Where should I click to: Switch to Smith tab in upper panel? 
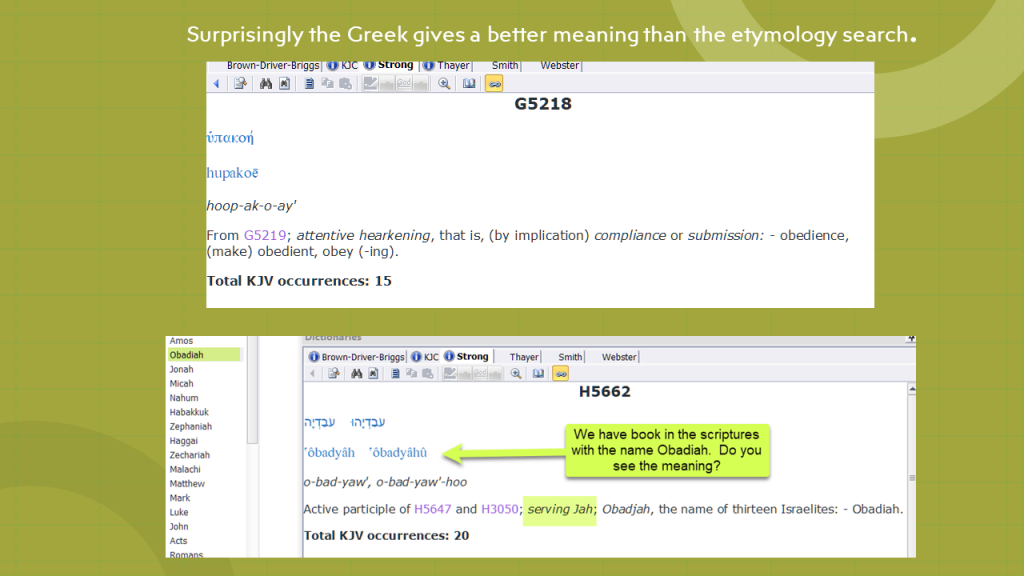pyautogui.click(x=505, y=65)
